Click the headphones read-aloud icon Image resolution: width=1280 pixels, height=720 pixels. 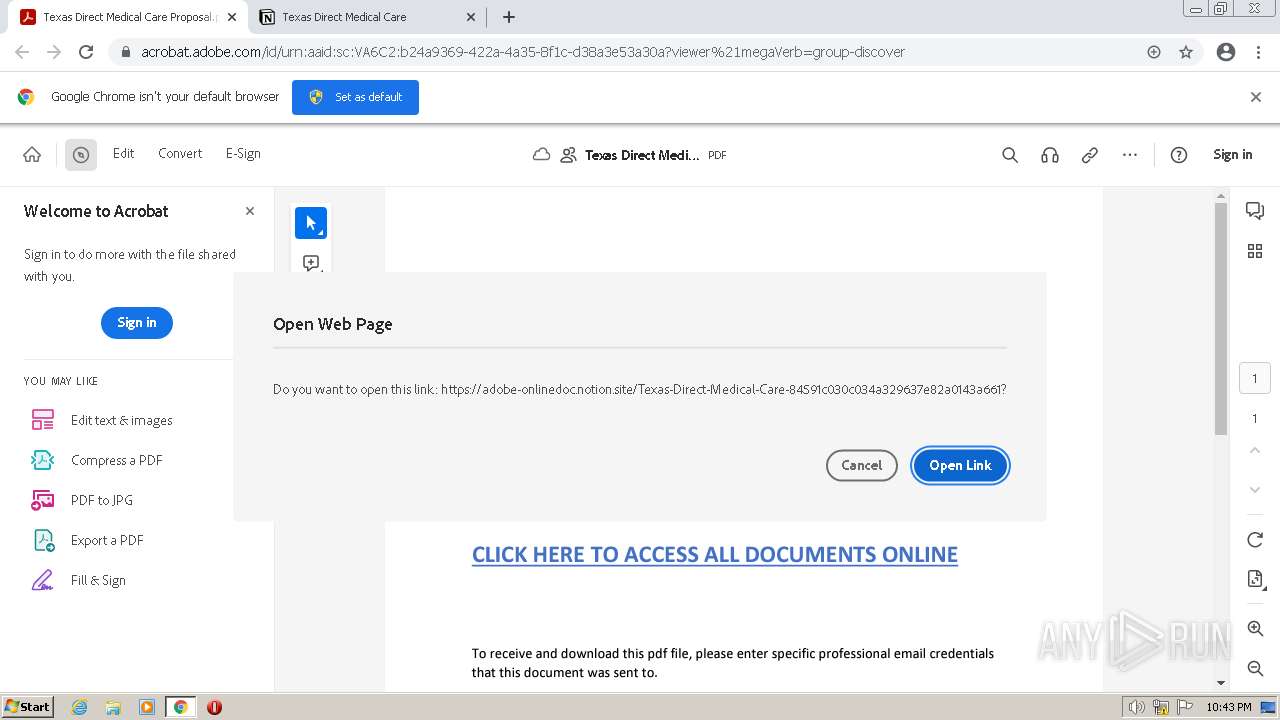click(1050, 155)
